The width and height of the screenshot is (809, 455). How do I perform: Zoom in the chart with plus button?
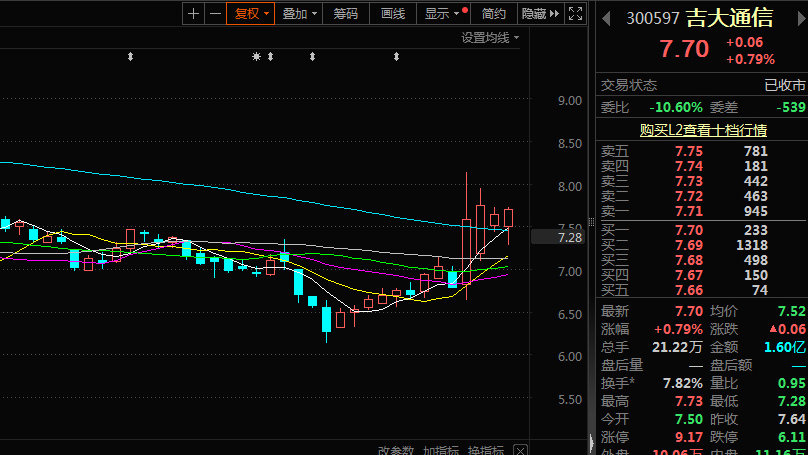point(193,13)
